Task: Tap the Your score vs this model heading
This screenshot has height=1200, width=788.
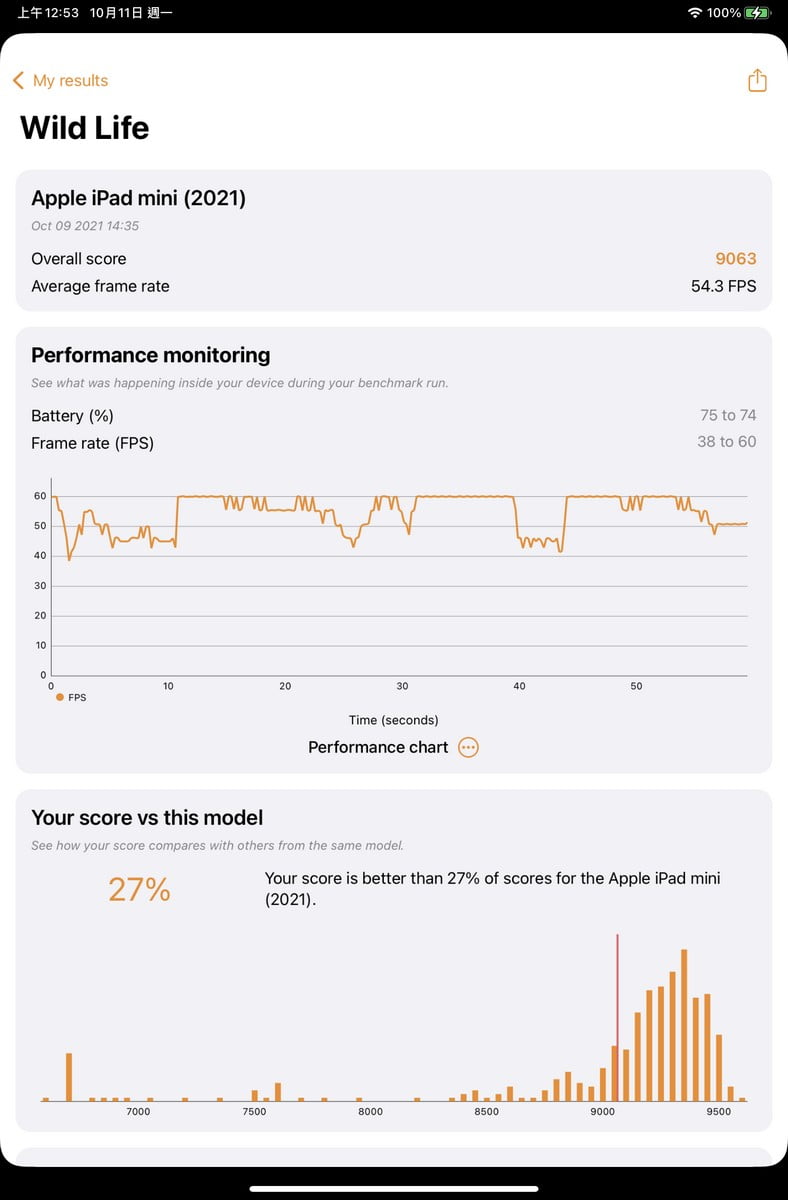Action: [147, 818]
